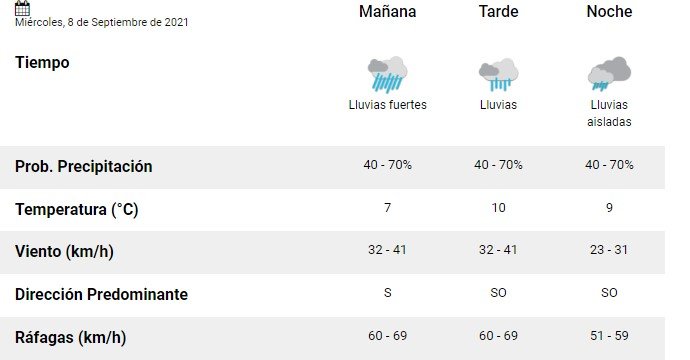This screenshot has height=360, width=690.
Task: Click the date Miércoles, 8 de Septiembre
Action: [102, 22]
